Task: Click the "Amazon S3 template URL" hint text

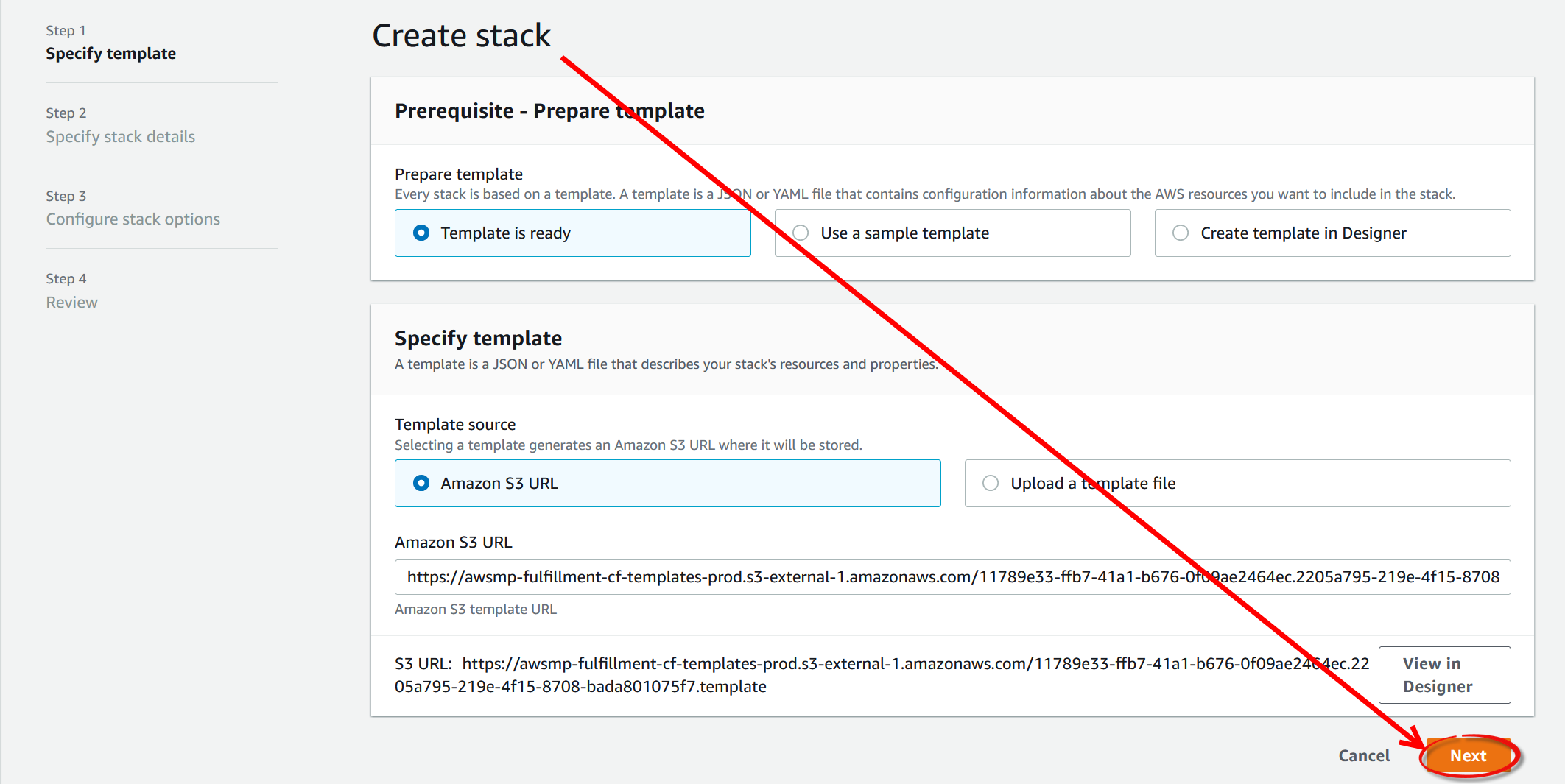Action: (x=476, y=610)
